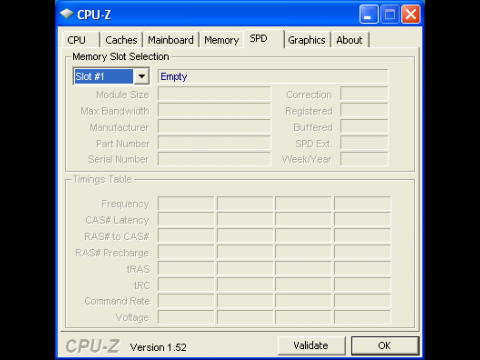Click the Empty memory type field
Screen dimensions: 480x360
click(x=273, y=76)
